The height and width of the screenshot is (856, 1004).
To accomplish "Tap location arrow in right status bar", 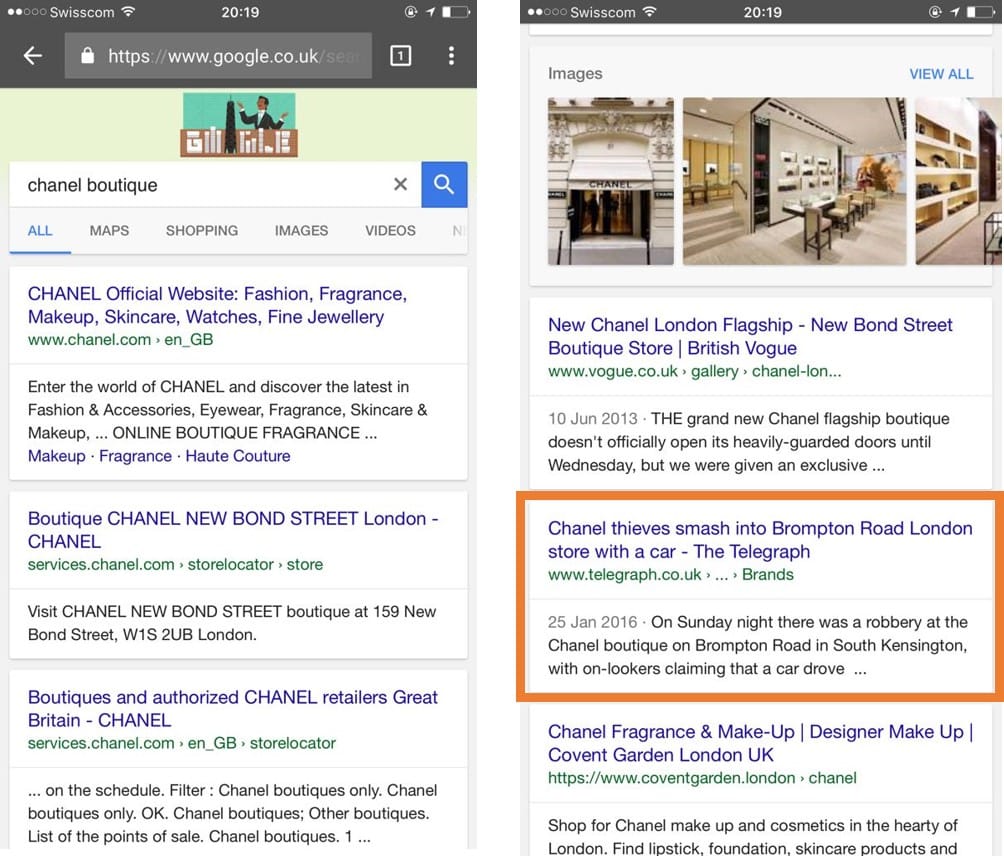I will pos(955,12).
